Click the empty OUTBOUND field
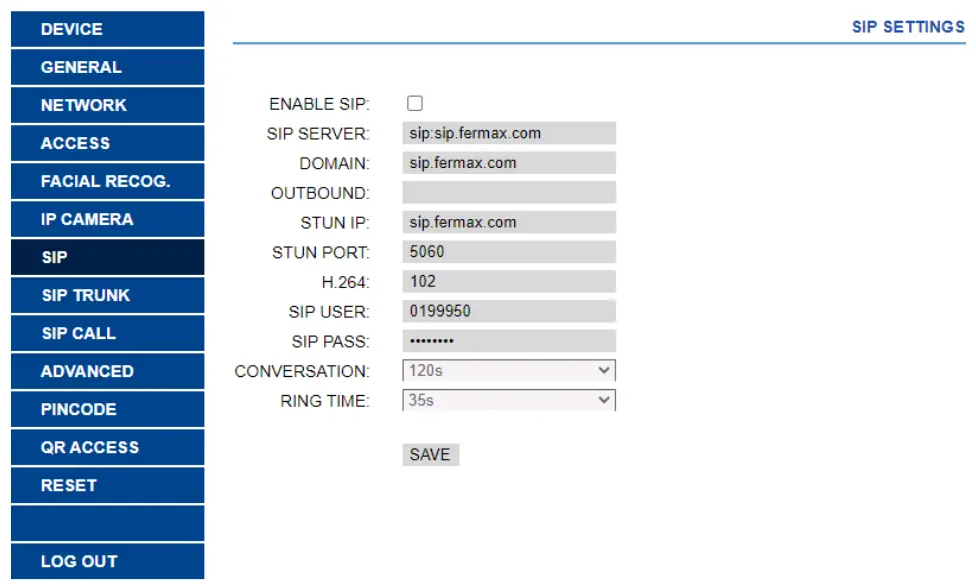The height and width of the screenshot is (584, 976). (509, 193)
